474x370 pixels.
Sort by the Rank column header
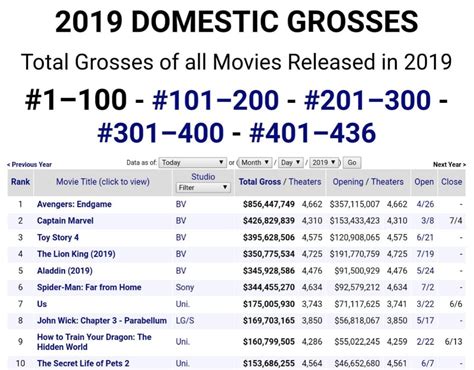point(20,182)
